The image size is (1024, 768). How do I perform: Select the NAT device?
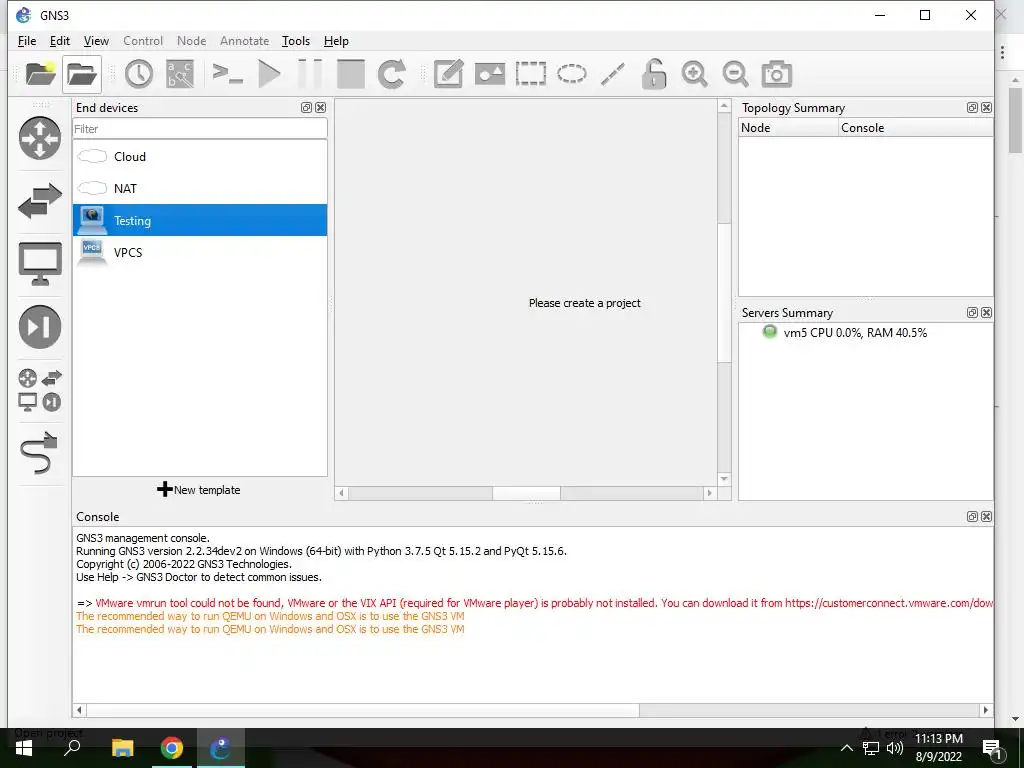pos(200,189)
